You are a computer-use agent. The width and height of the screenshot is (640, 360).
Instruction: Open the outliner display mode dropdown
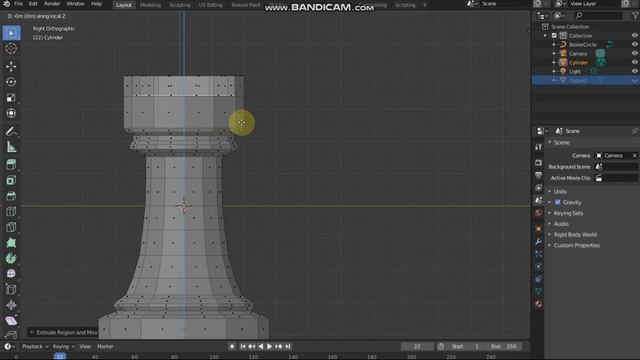[542, 16]
